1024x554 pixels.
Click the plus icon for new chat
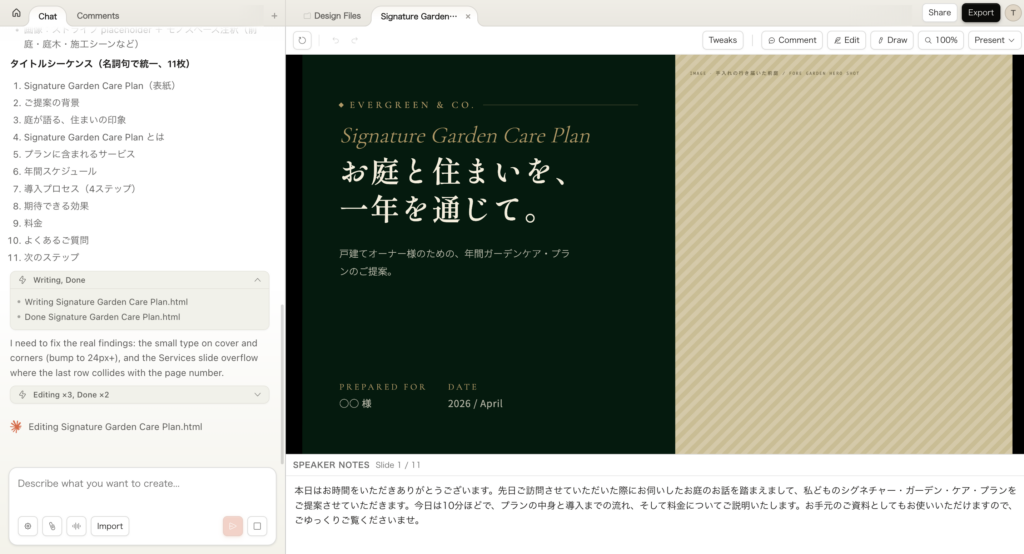tap(274, 16)
